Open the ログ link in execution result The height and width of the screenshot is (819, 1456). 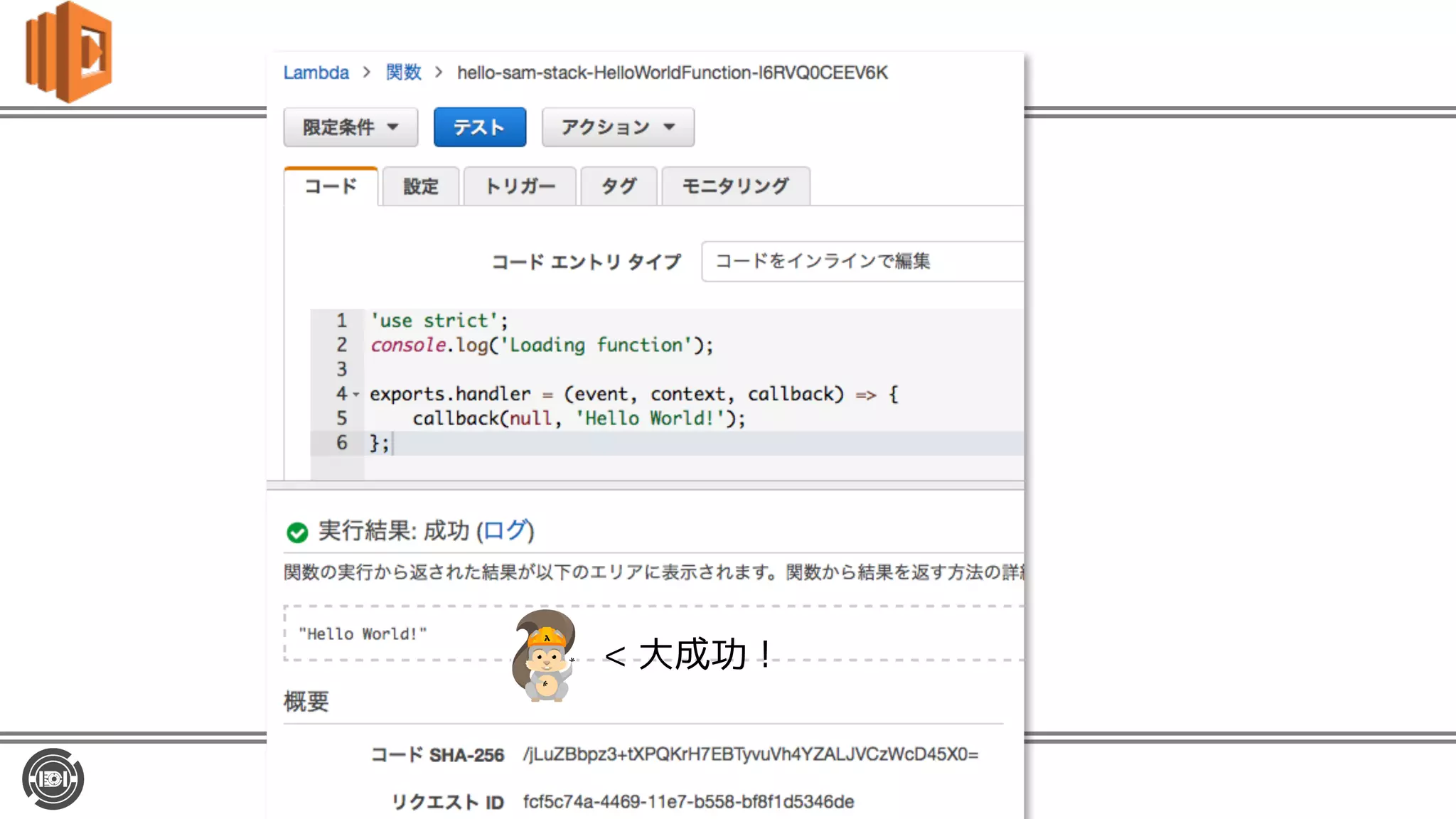click(505, 530)
